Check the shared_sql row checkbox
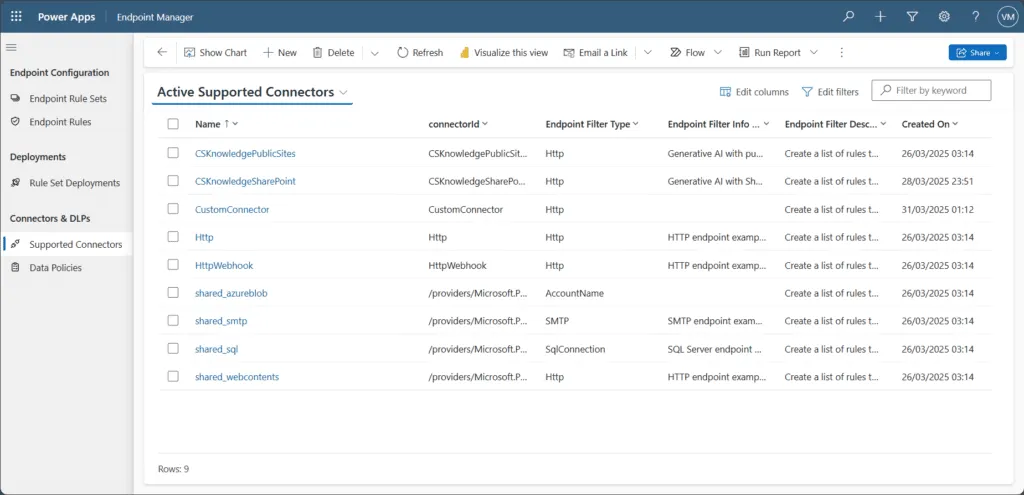Image resolution: width=1024 pixels, height=495 pixels. click(173, 349)
